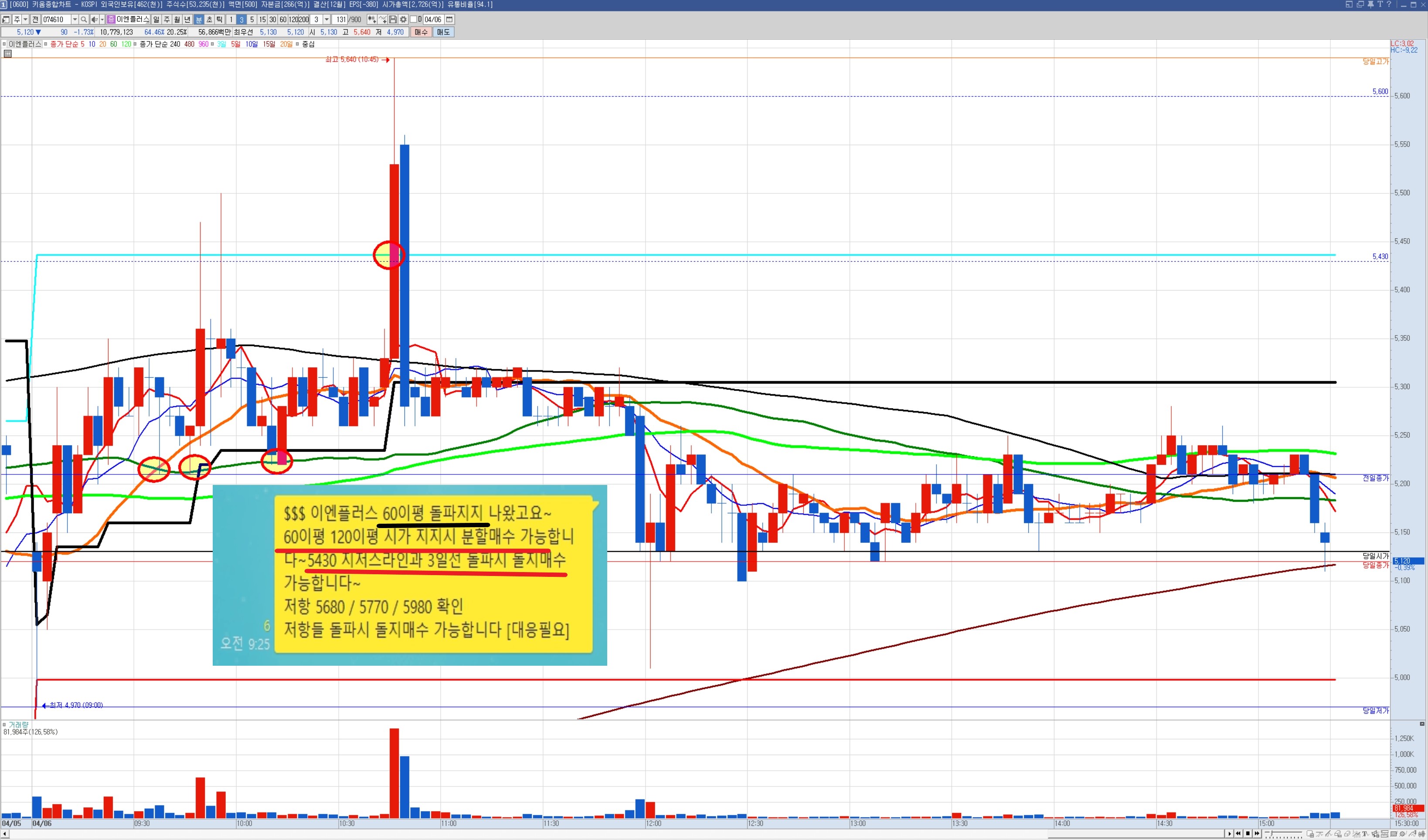Select the text annotation tool icon
This screenshot has width=1428, height=840.
click(x=1365, y=834)
